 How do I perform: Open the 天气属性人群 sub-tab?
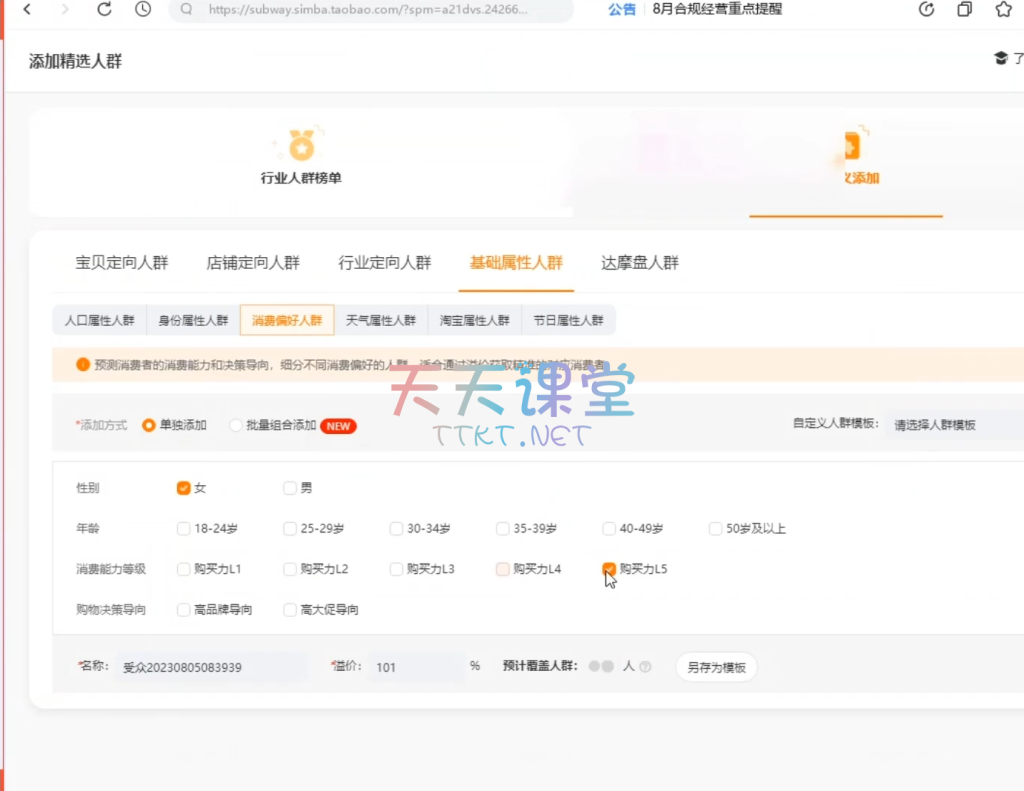[380, 320]
